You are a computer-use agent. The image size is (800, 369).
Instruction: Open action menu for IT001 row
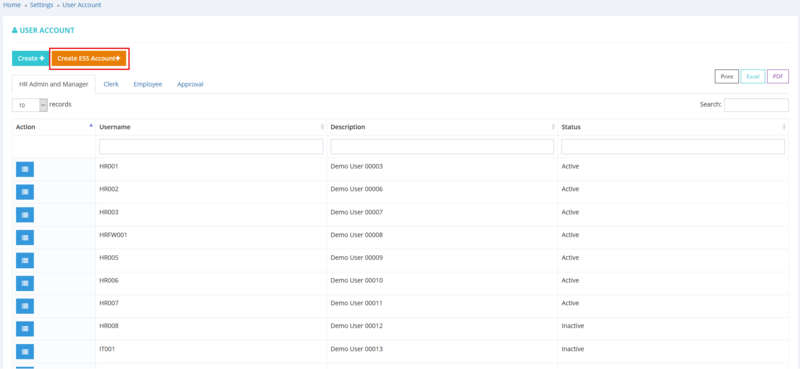(25, 351)
